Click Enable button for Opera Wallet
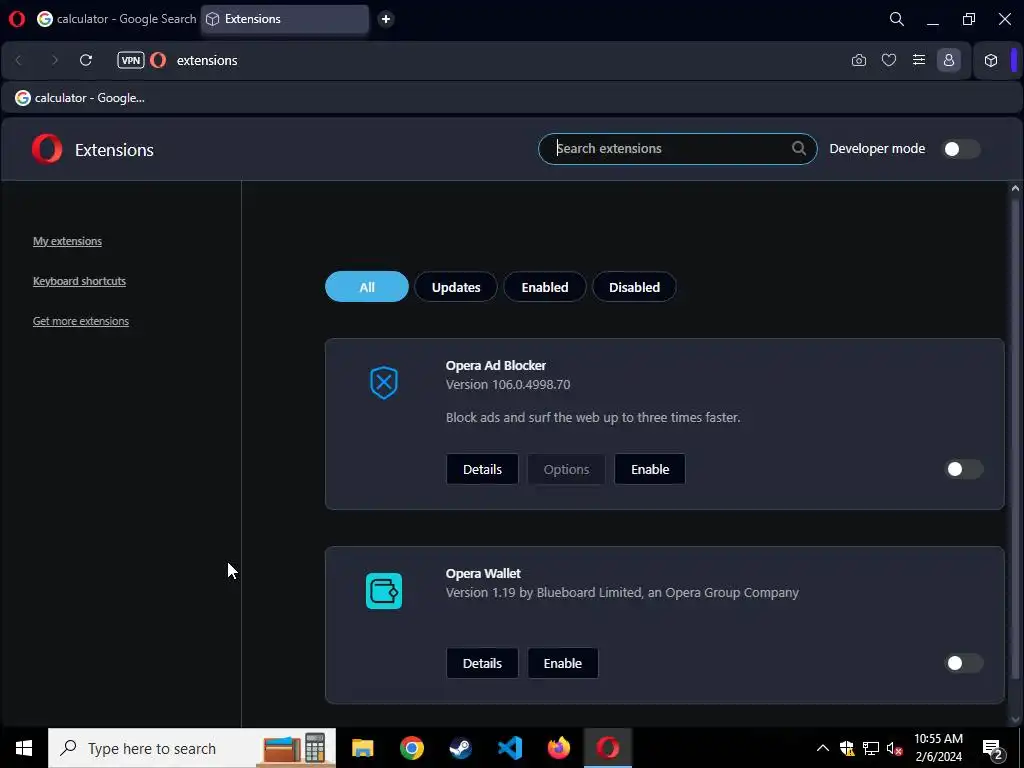The width and height of the screenshot is (1024, 768). coord(563,663)
